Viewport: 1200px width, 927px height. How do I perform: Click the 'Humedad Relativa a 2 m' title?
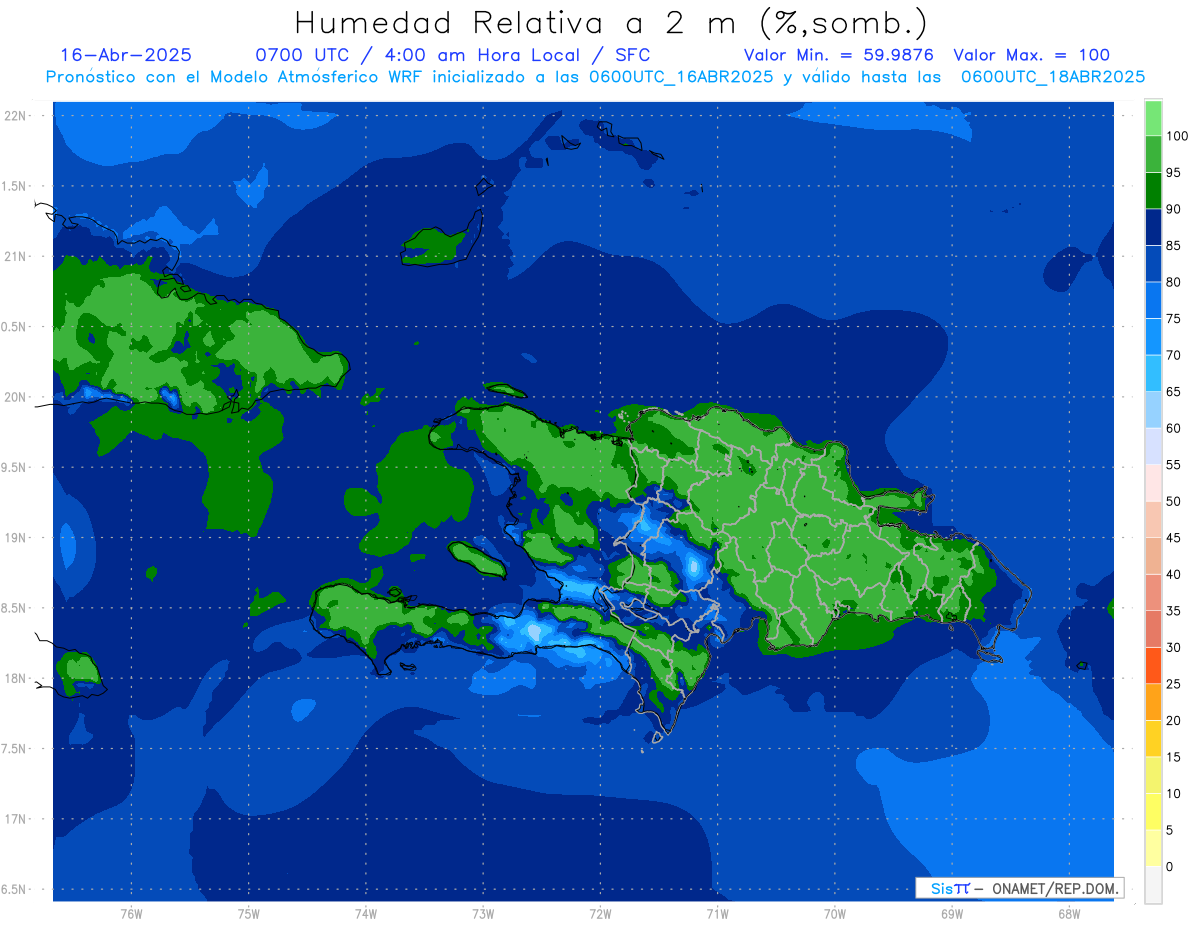[611, 23]
